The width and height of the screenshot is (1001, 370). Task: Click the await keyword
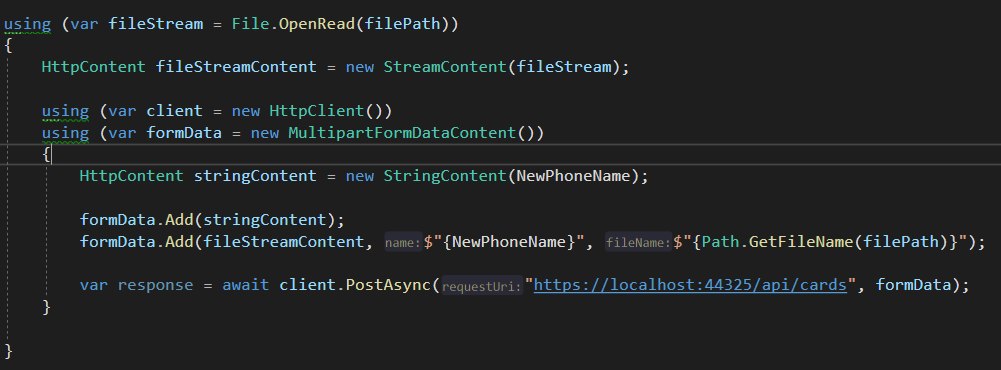pyautogui.click(x=246, y=285)
